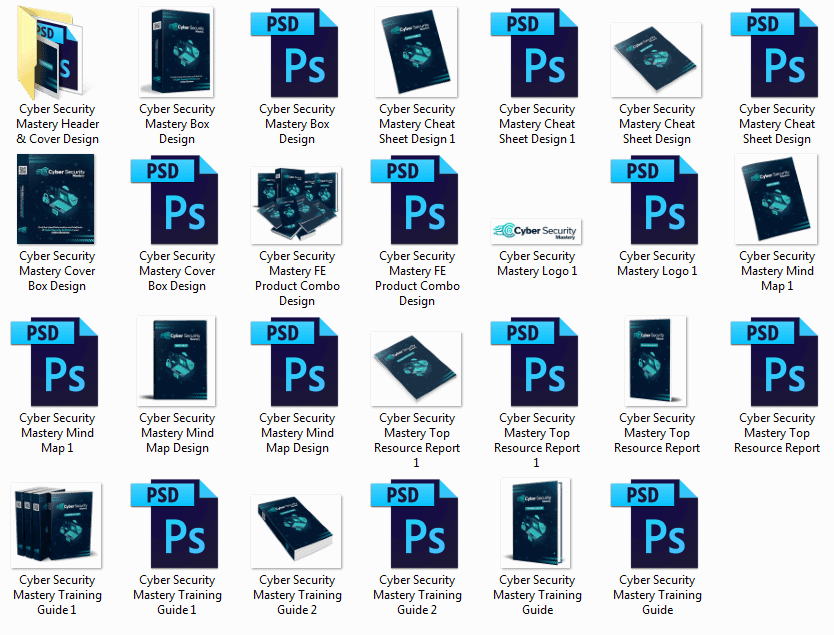Screen dimensions: 834x635
Task: Select the Top Resource Report PSD icon
Action: click(774, 362)
